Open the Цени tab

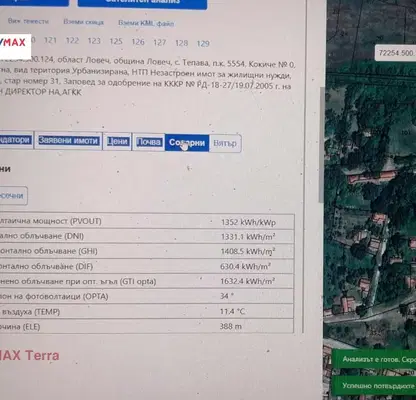tap(117, 142)
